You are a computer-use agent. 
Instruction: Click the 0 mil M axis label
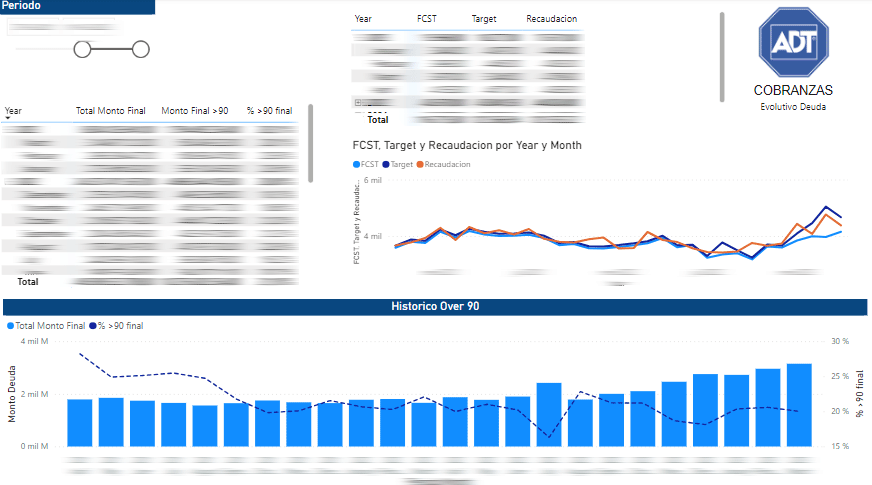click(34, 446)
